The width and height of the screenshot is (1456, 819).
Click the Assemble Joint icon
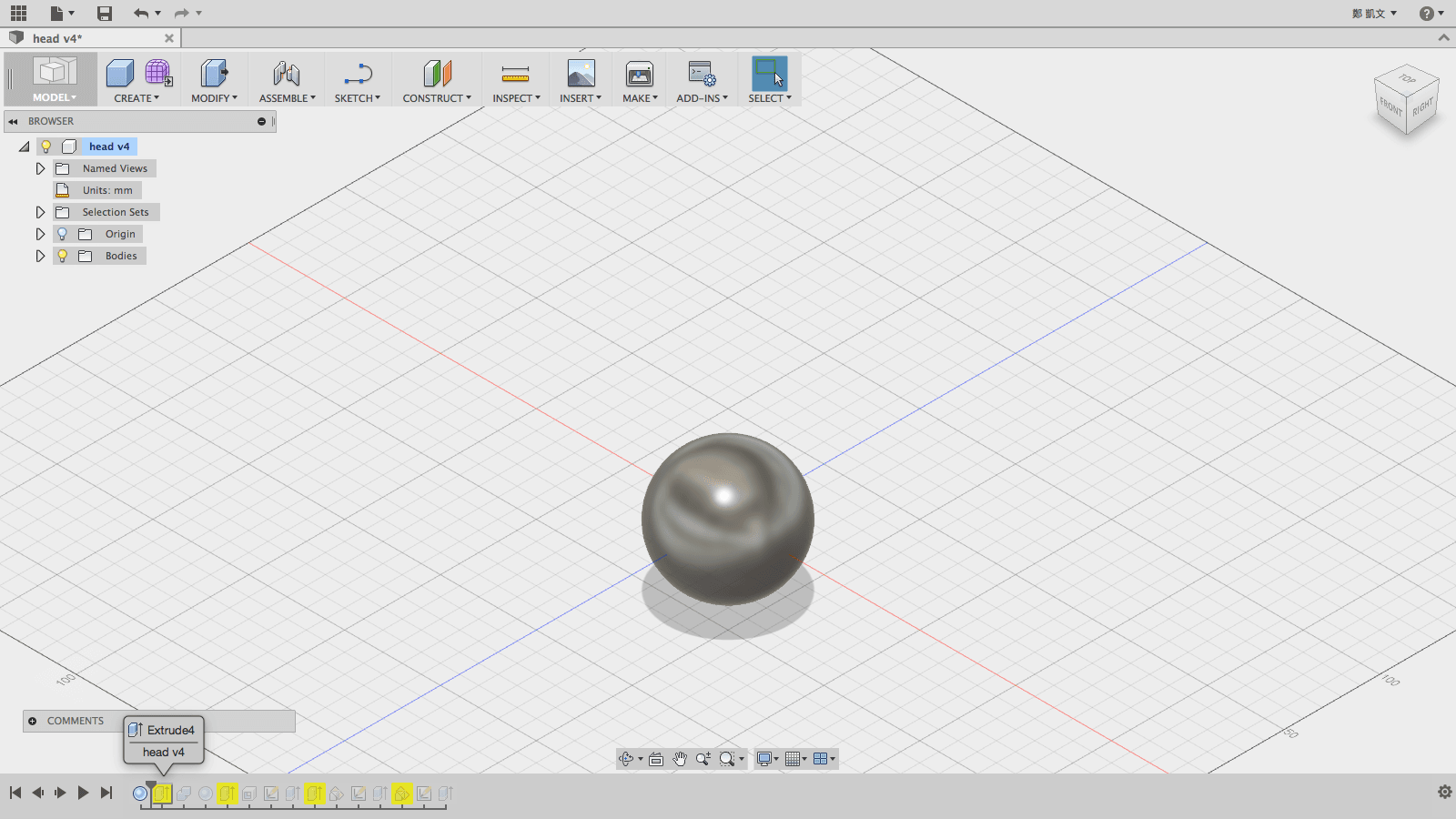287,73
